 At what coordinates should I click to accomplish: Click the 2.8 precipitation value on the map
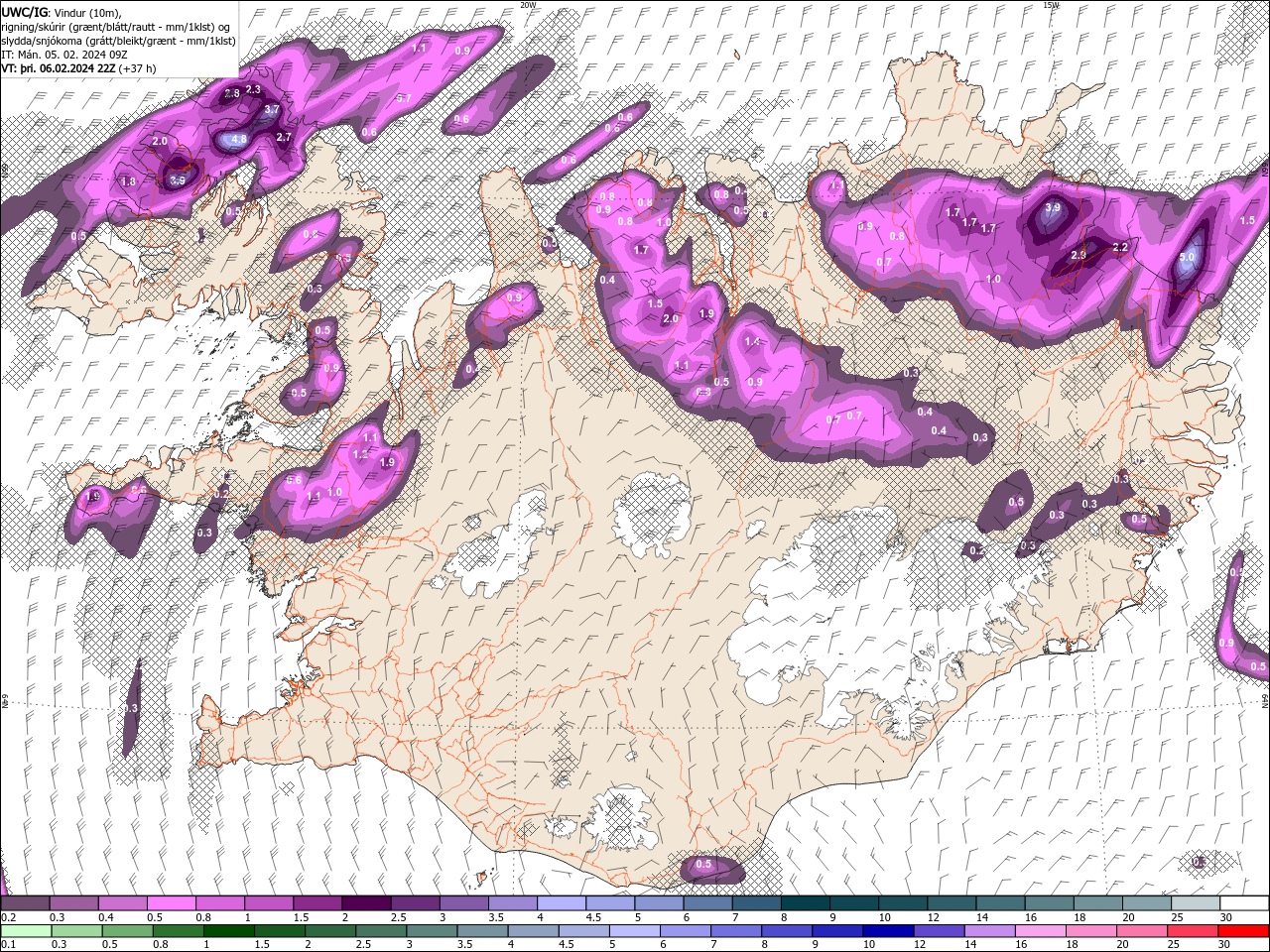tap(232, 93)
